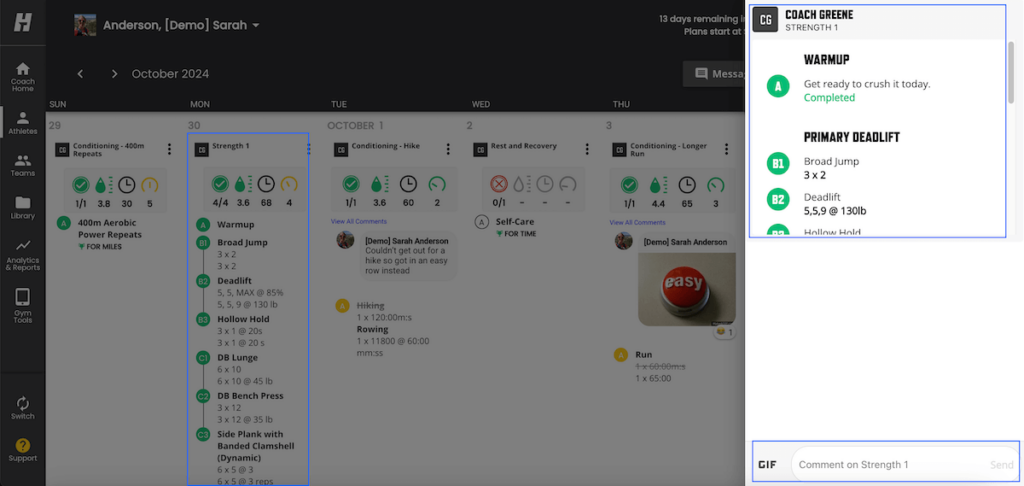Open Support help
The width and height of the screenshot is (1024, 486).
coord(22,451)
